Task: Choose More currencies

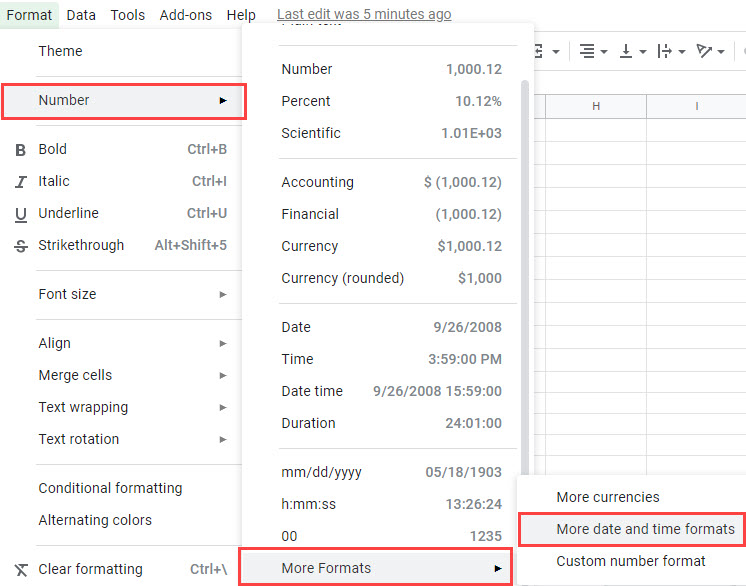Action: click(x=608, y=497)
